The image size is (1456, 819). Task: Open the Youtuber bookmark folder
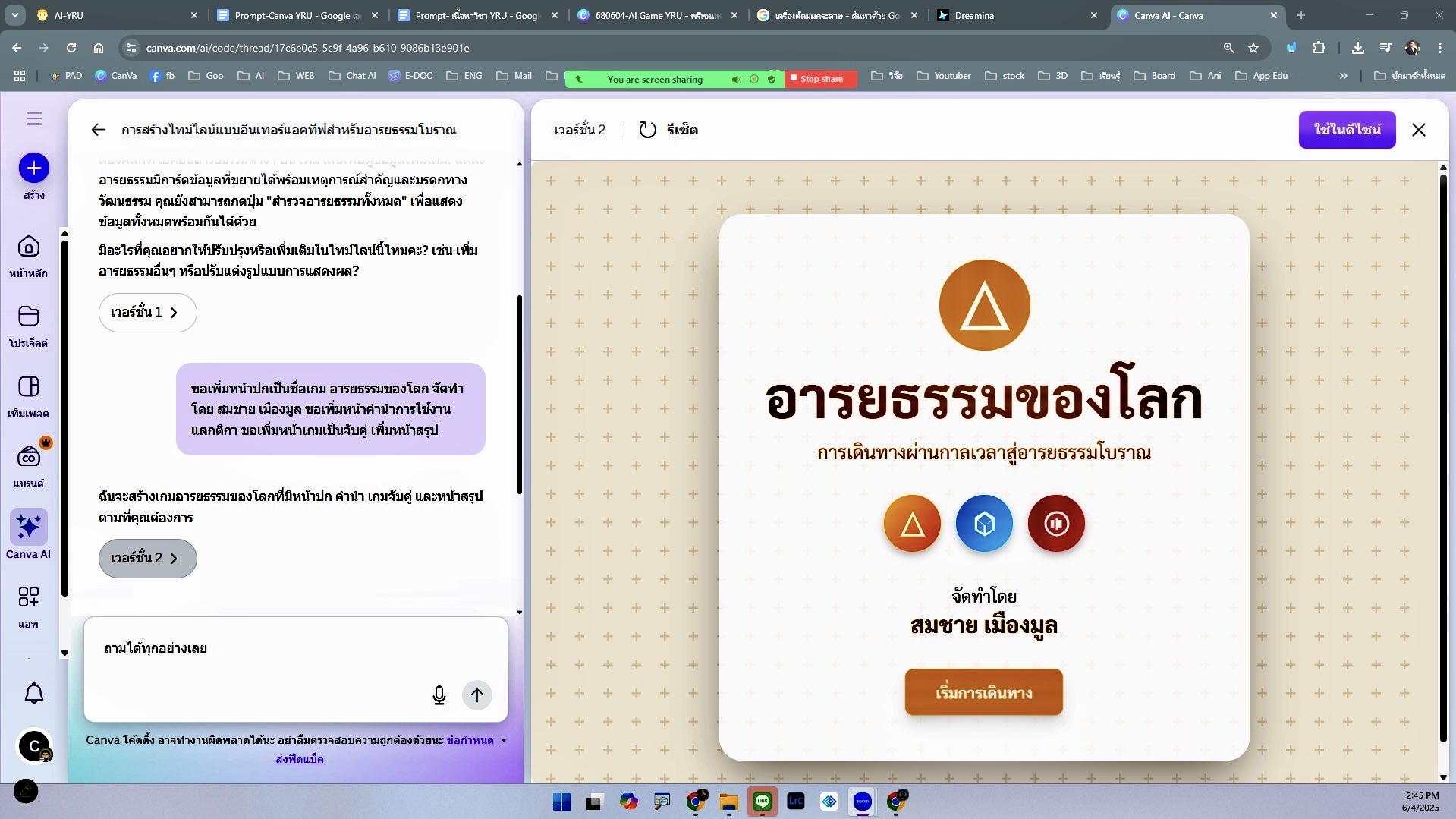[x=943, y=76]
